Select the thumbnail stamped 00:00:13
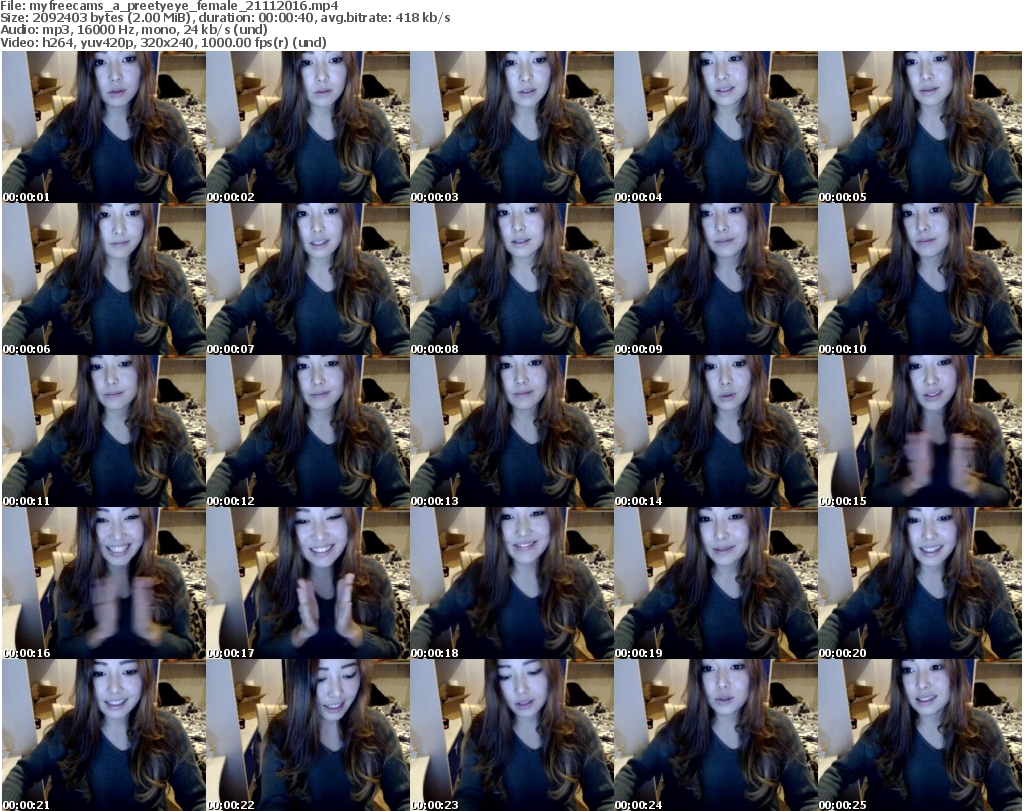Screen dimensions: 1024x811 tap(512, 432)
